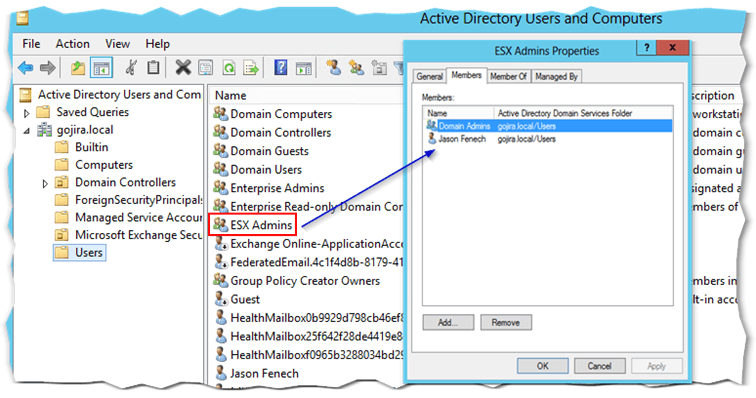Open the Action menu
Image resolution: width=756 pixels, height=398 pixels.
(x=73, y=44)
